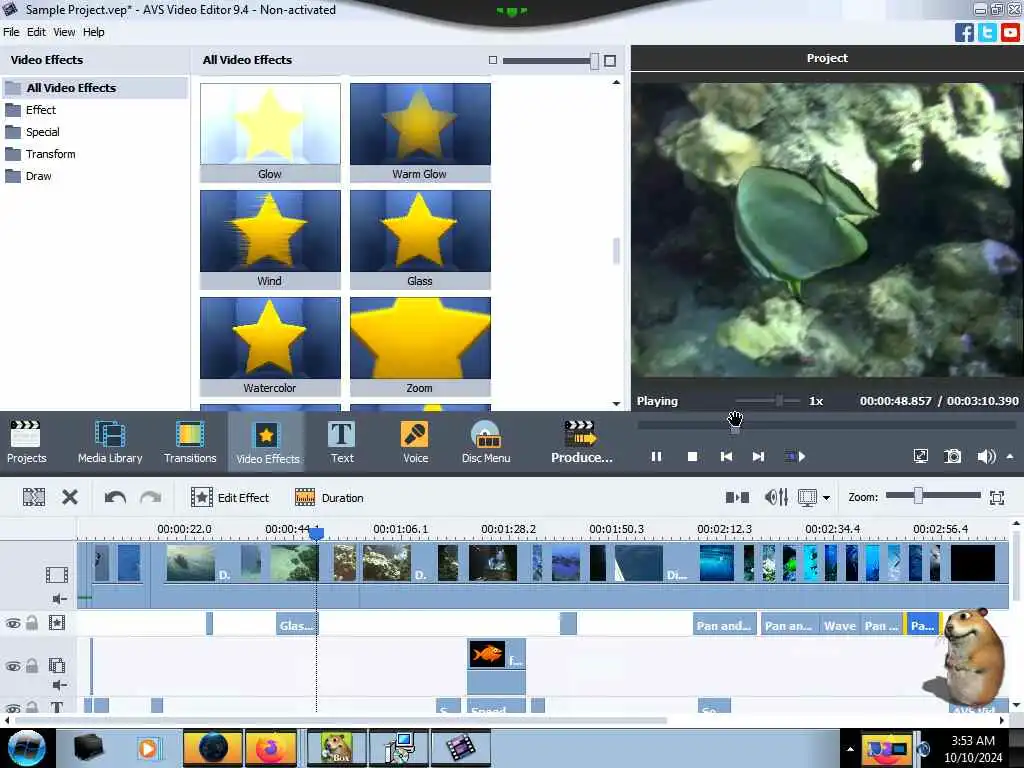Screen dimensions: 1024x768
Task: Click the preview seek bar
Action: [x=826, y=424]
